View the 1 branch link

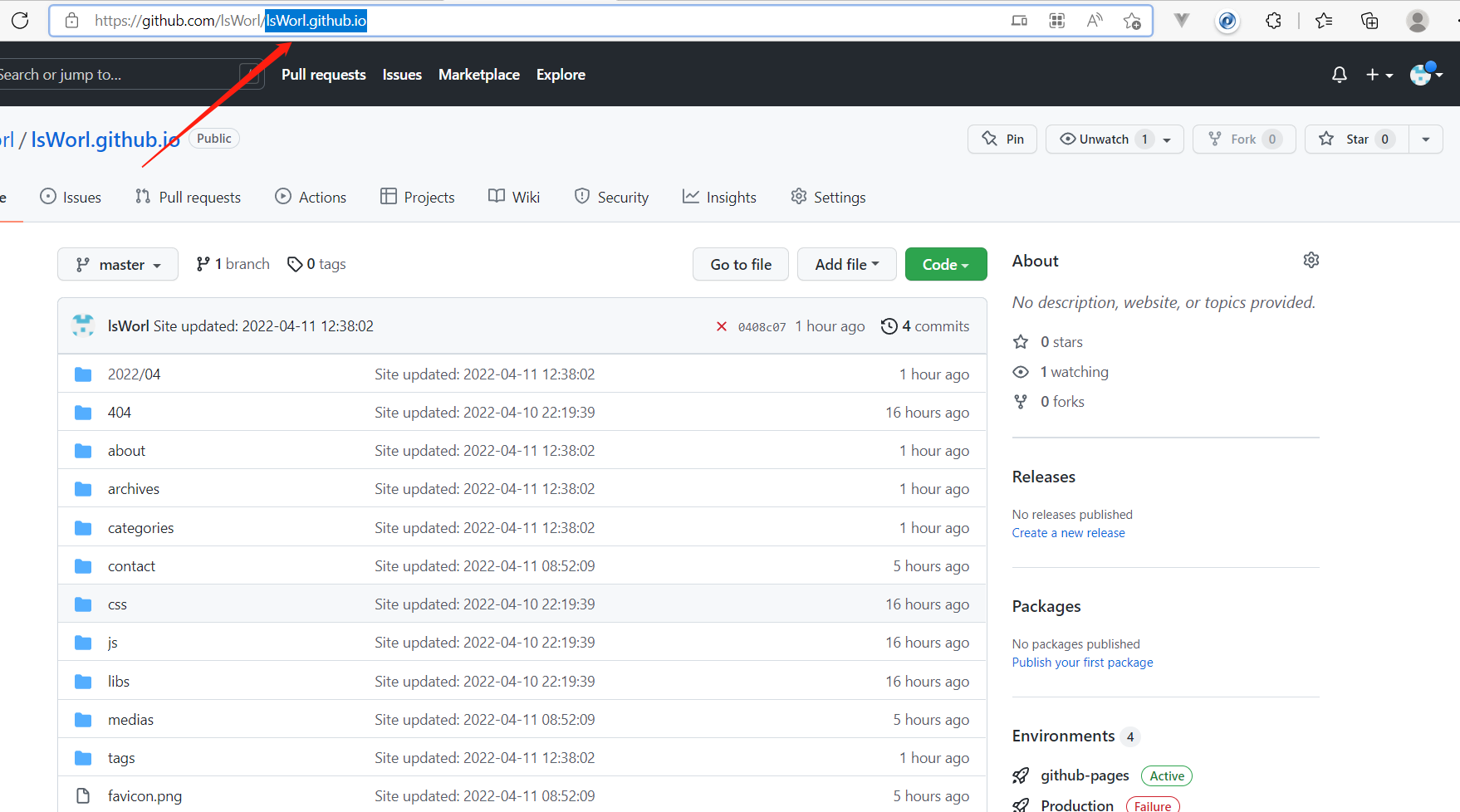[x=233, y=264]
